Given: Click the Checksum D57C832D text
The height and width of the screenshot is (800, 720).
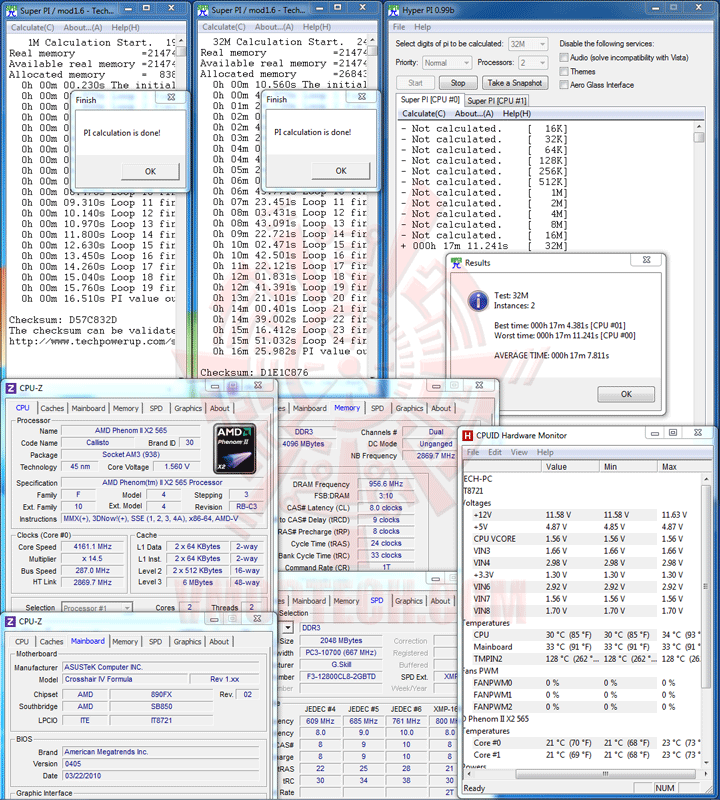Looking at the screenshot, I should 63,320.
